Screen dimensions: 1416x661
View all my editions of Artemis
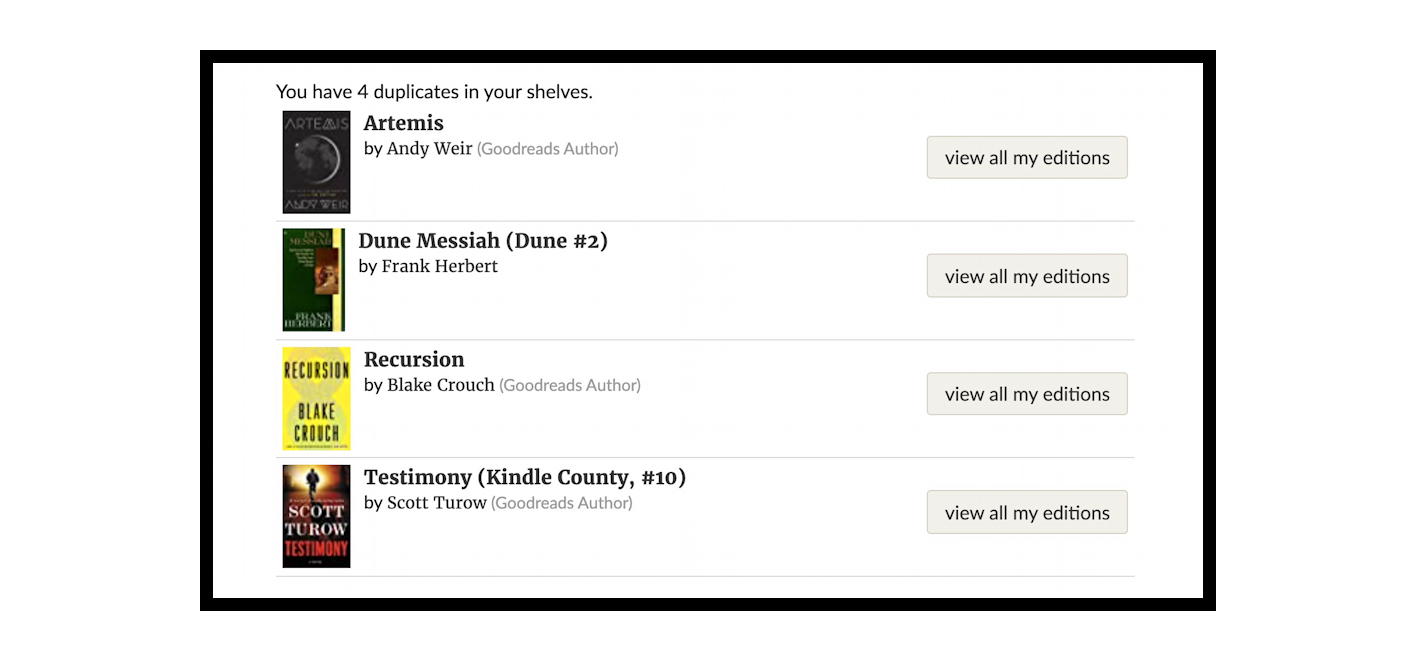pyautogui.click(x=1027, y=158)
